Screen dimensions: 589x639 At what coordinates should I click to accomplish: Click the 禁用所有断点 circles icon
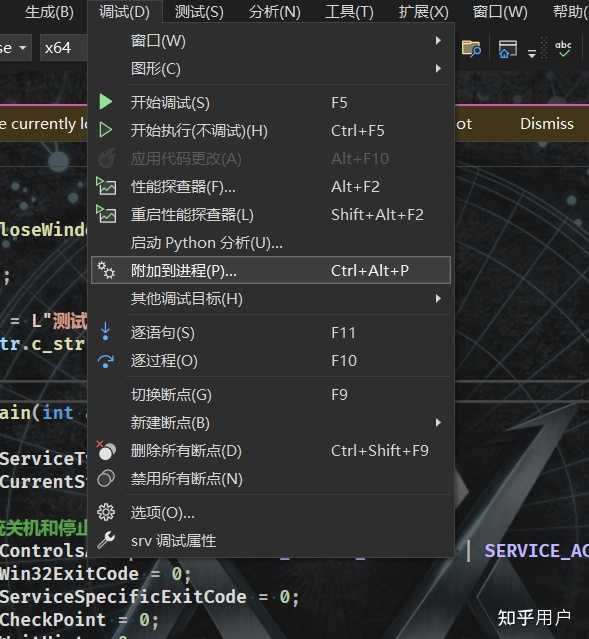point(106,478)
